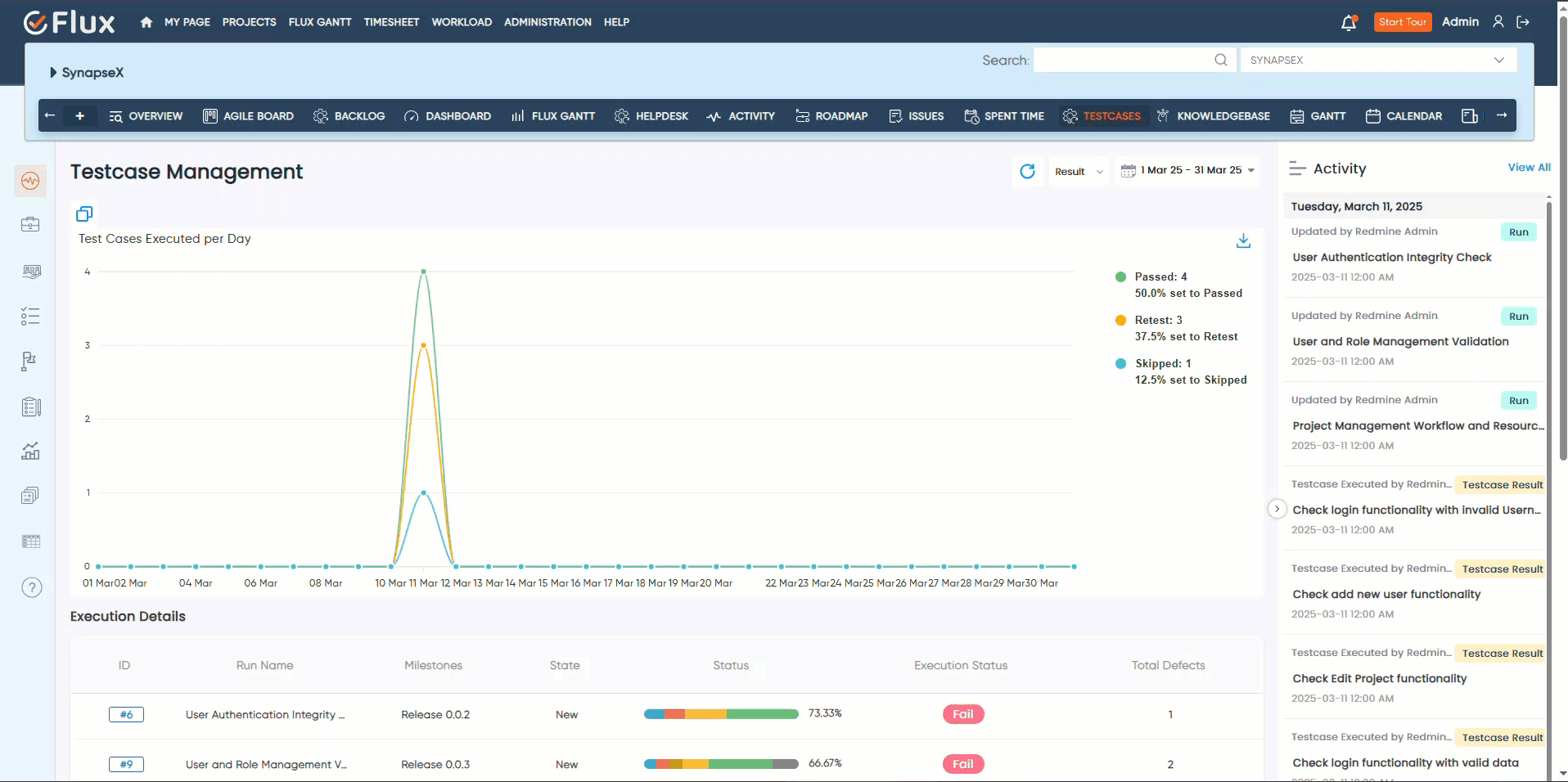The image size is (1568, 782).
Task: Open HELP menu
Action: point(616,22)
